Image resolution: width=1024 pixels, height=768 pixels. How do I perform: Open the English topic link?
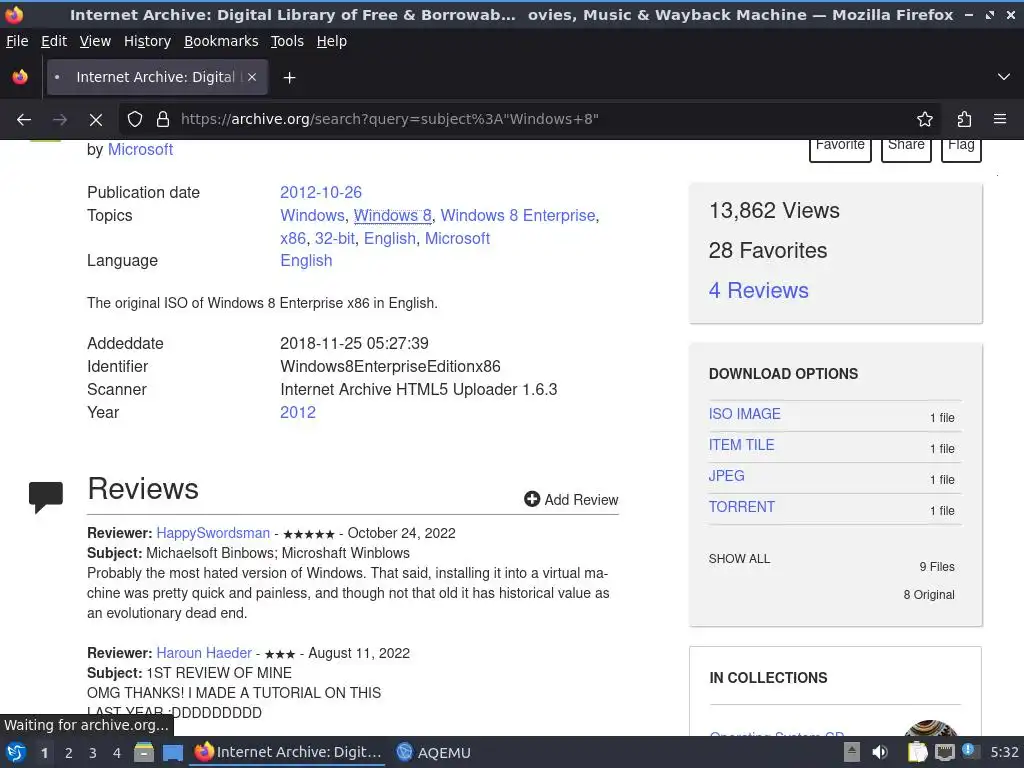(390, 238)
